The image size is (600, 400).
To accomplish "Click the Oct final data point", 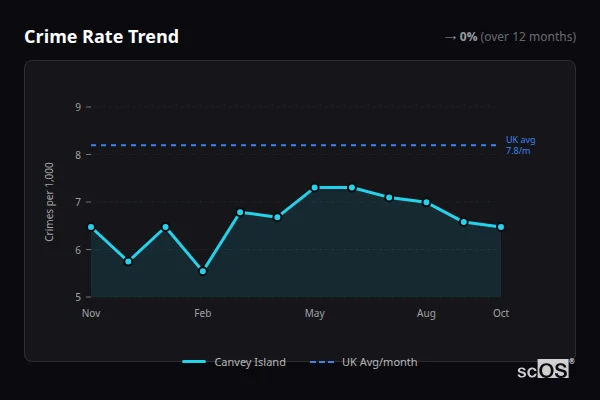I will point(501,227).
